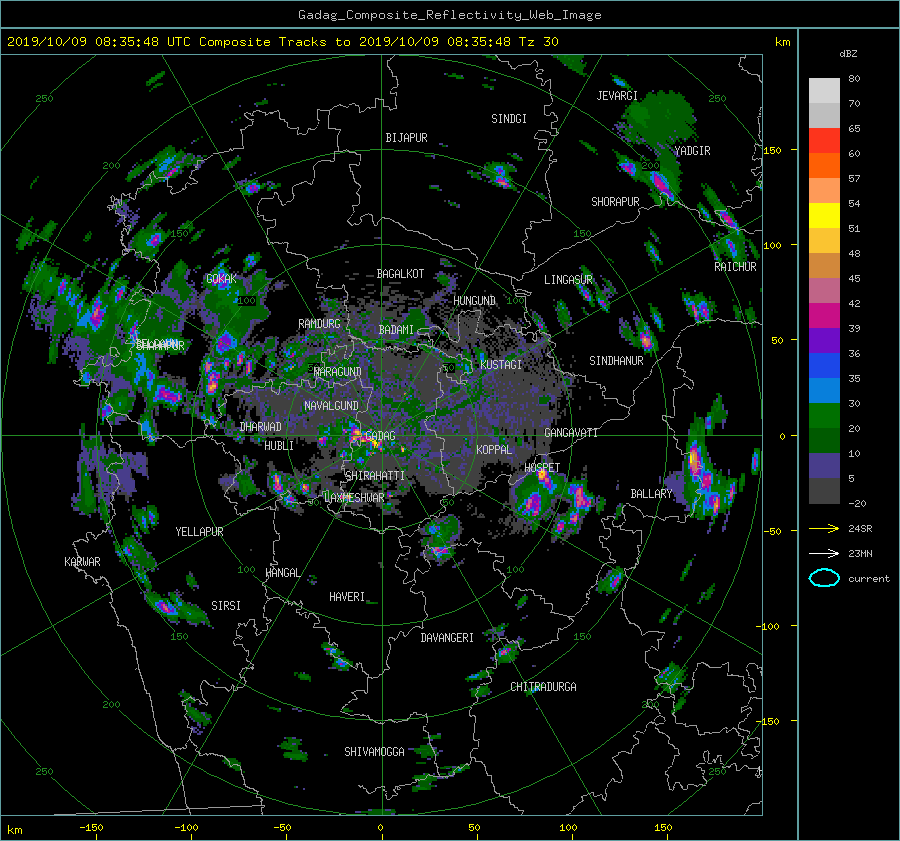Click the -20 dBZ legend value
Viewport: 900px width, 841px height.
coord(857,503)
